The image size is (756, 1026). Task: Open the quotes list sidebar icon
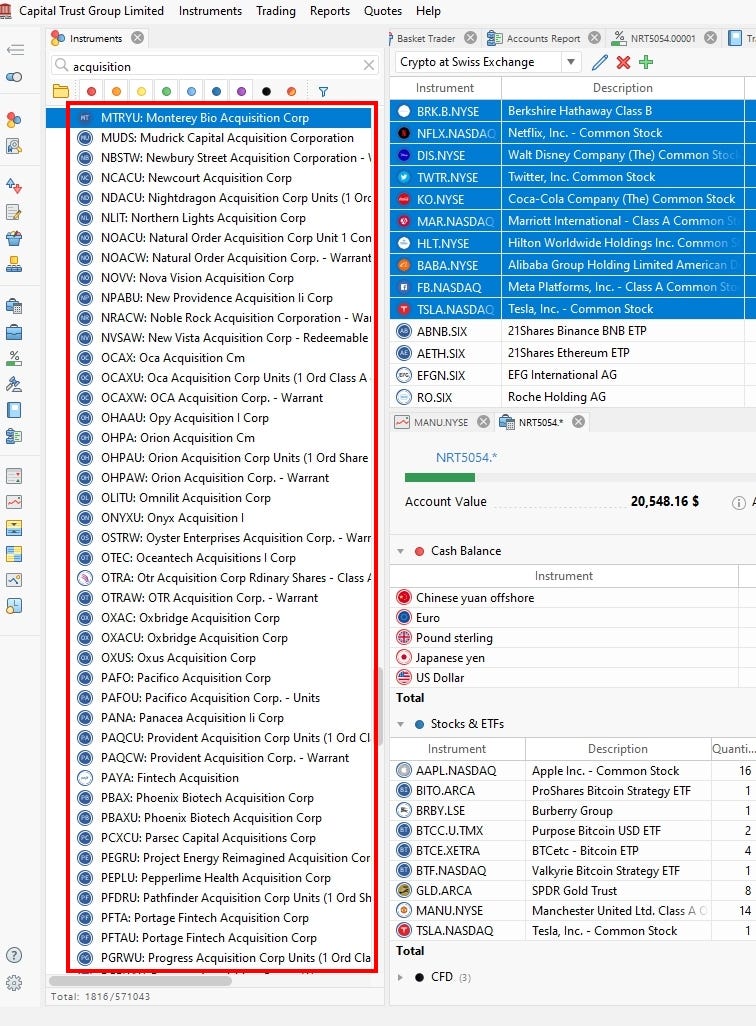[x=14, y=476]
